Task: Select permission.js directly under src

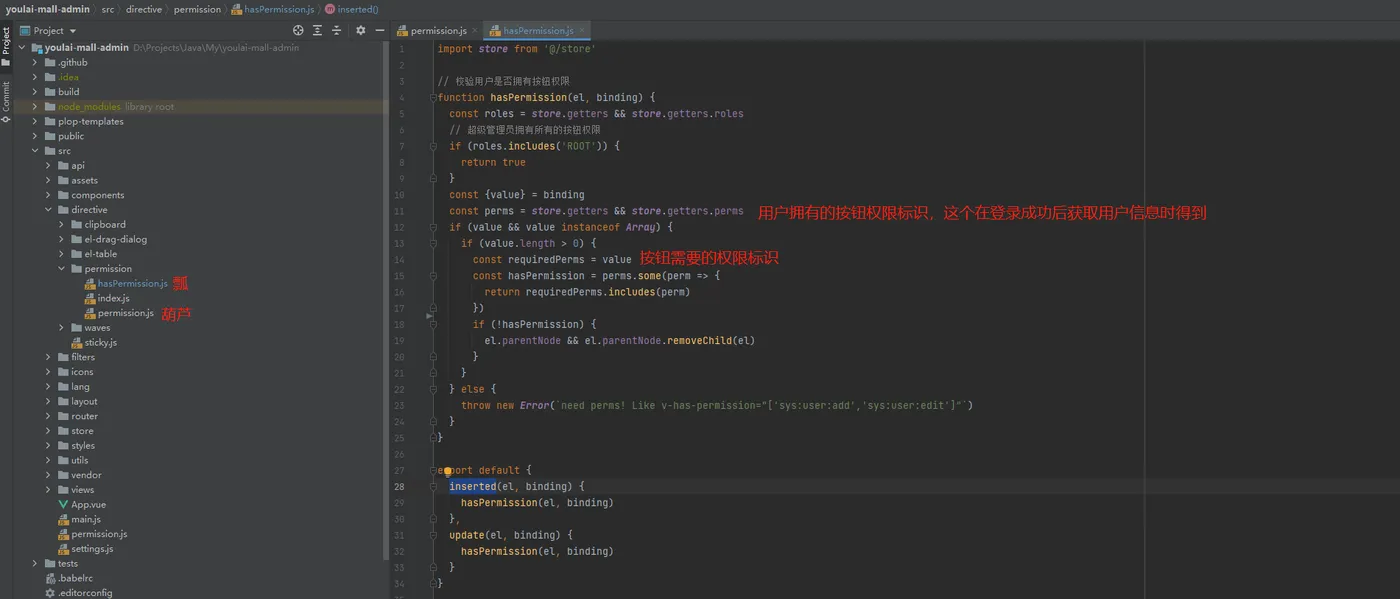Action: pos(99,534)
